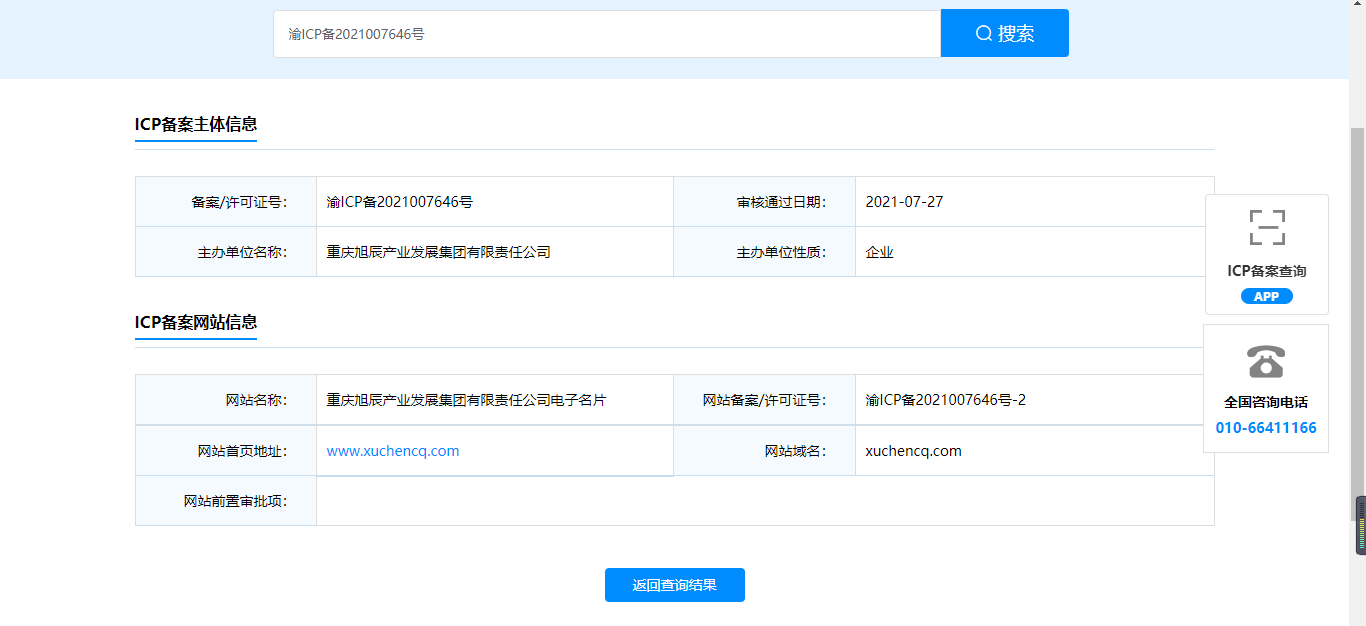Image resolution: width=1366 pixels, height=626 pixels.
Task: Focus the ICP number search input field
Action: tap(607, 34)
